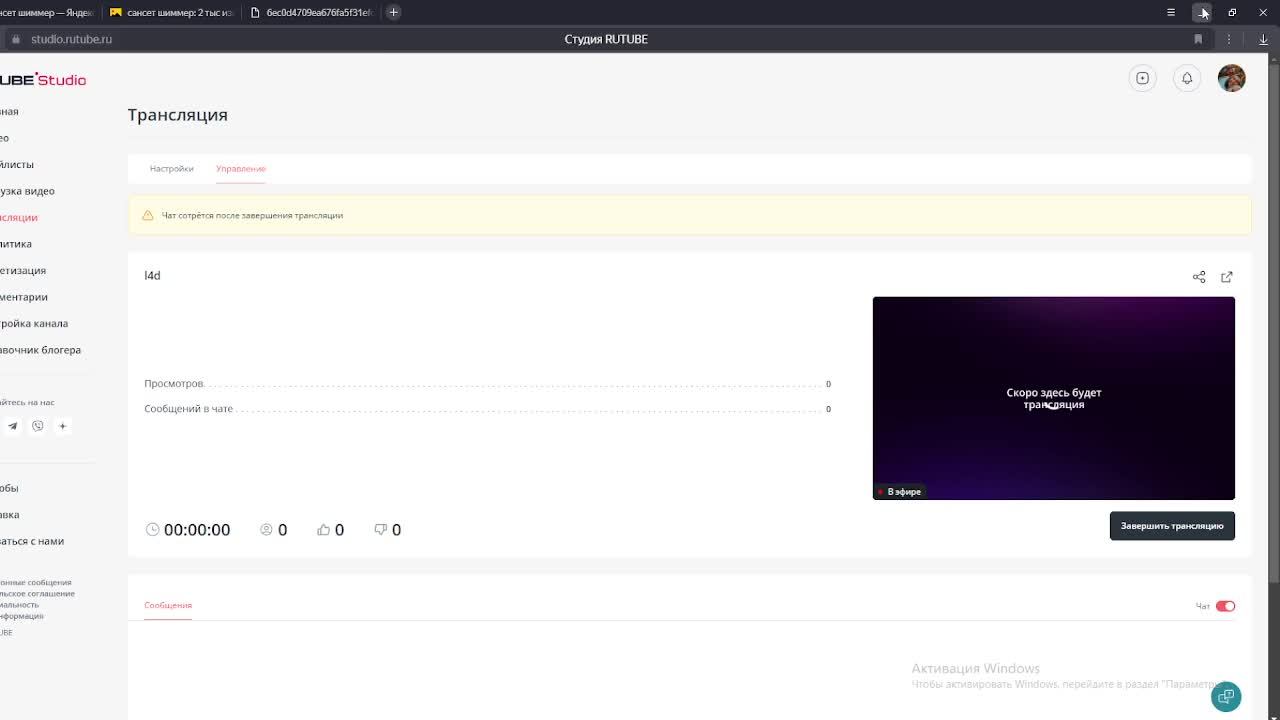
Task: Click the RUTUBE Studio logo
Action: pyautogui.click(x=43, y=80)
